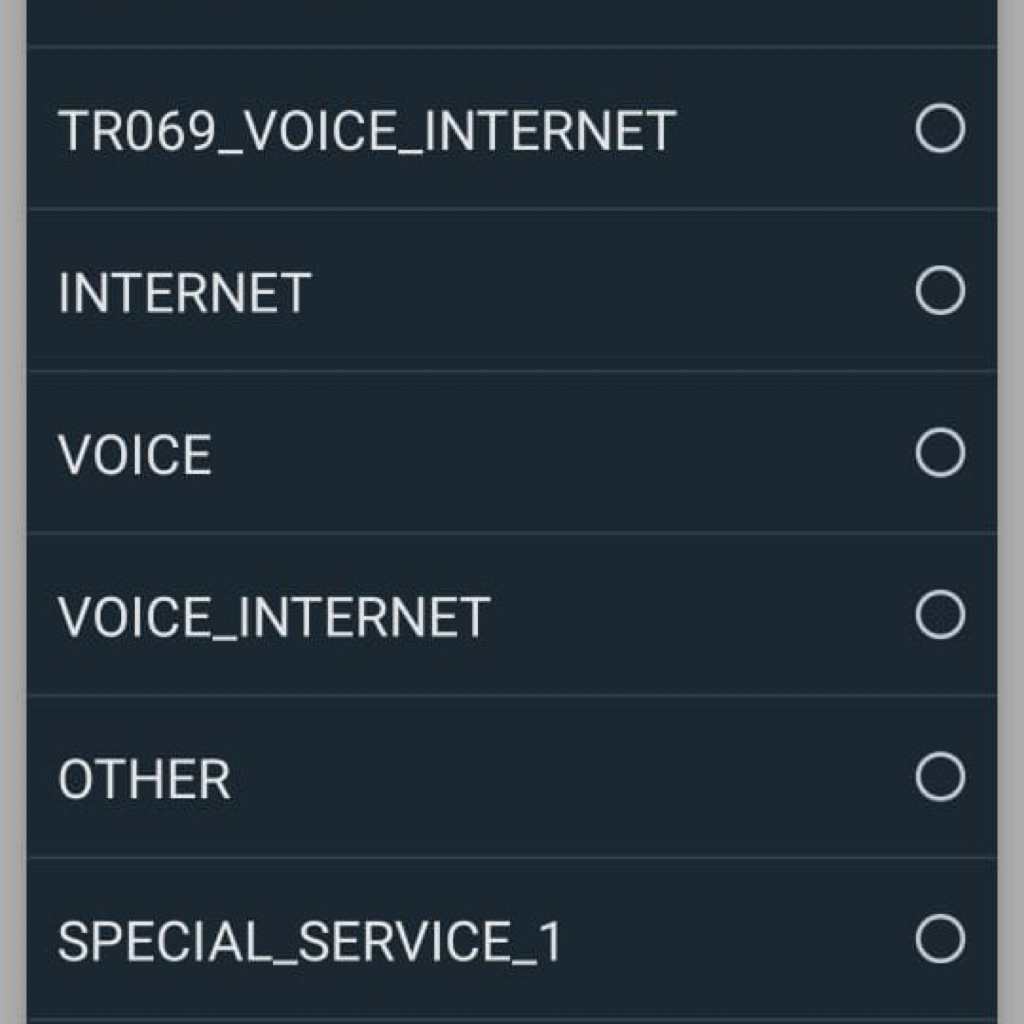Click empty space in the INTERNET row
1024x1024 pixels.
600,292
